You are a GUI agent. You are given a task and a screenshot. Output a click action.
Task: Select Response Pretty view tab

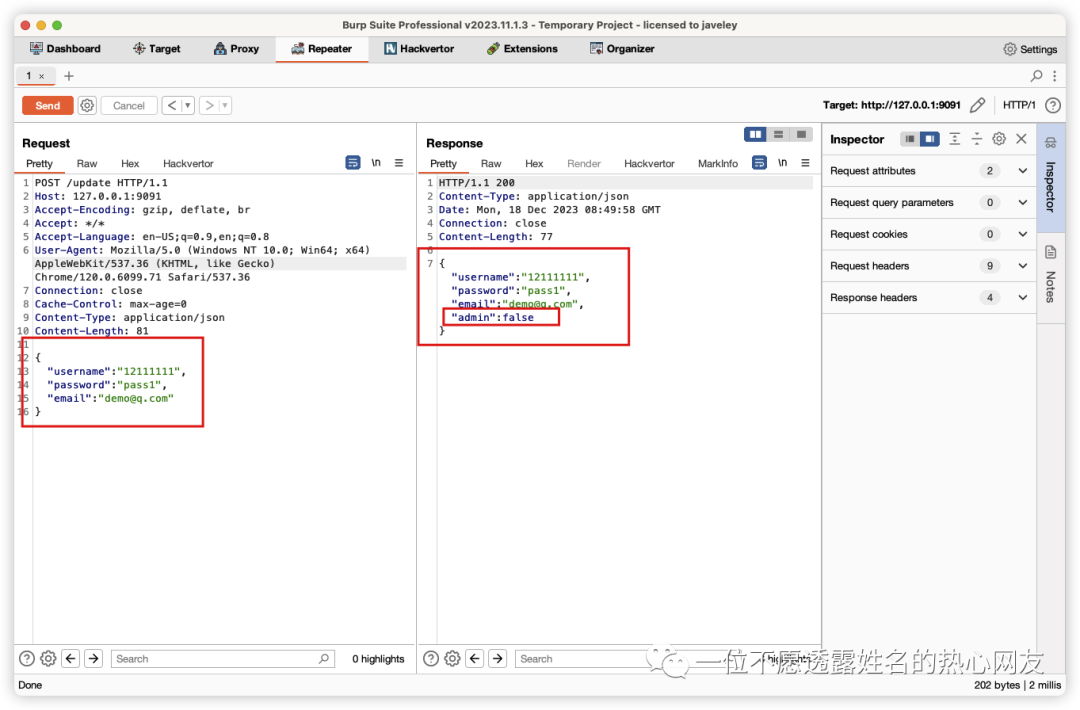(x=444, y=163)
